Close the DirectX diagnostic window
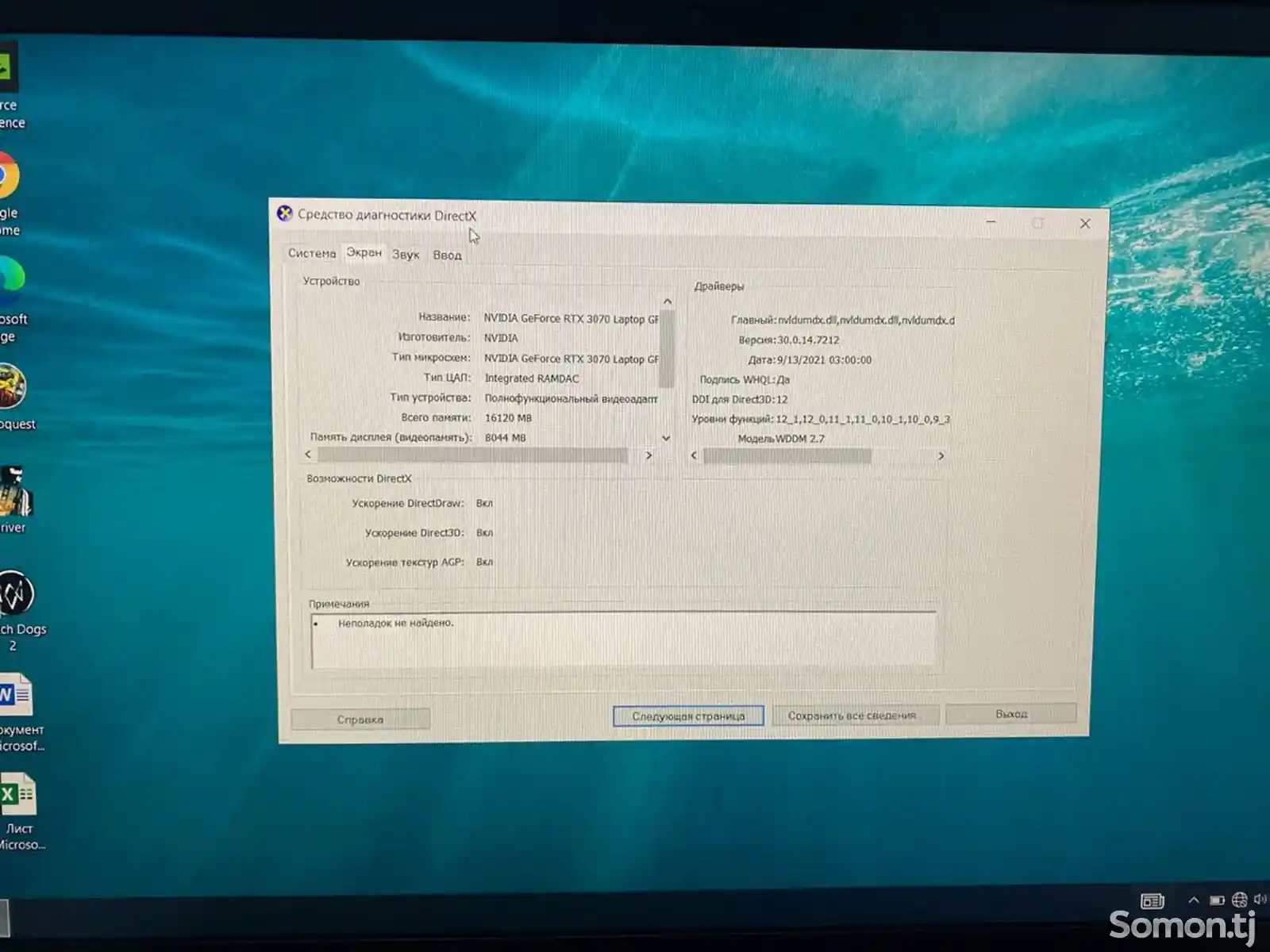Image resolution: width=1270 pixels, height=952 pixels. [1085, 224]
